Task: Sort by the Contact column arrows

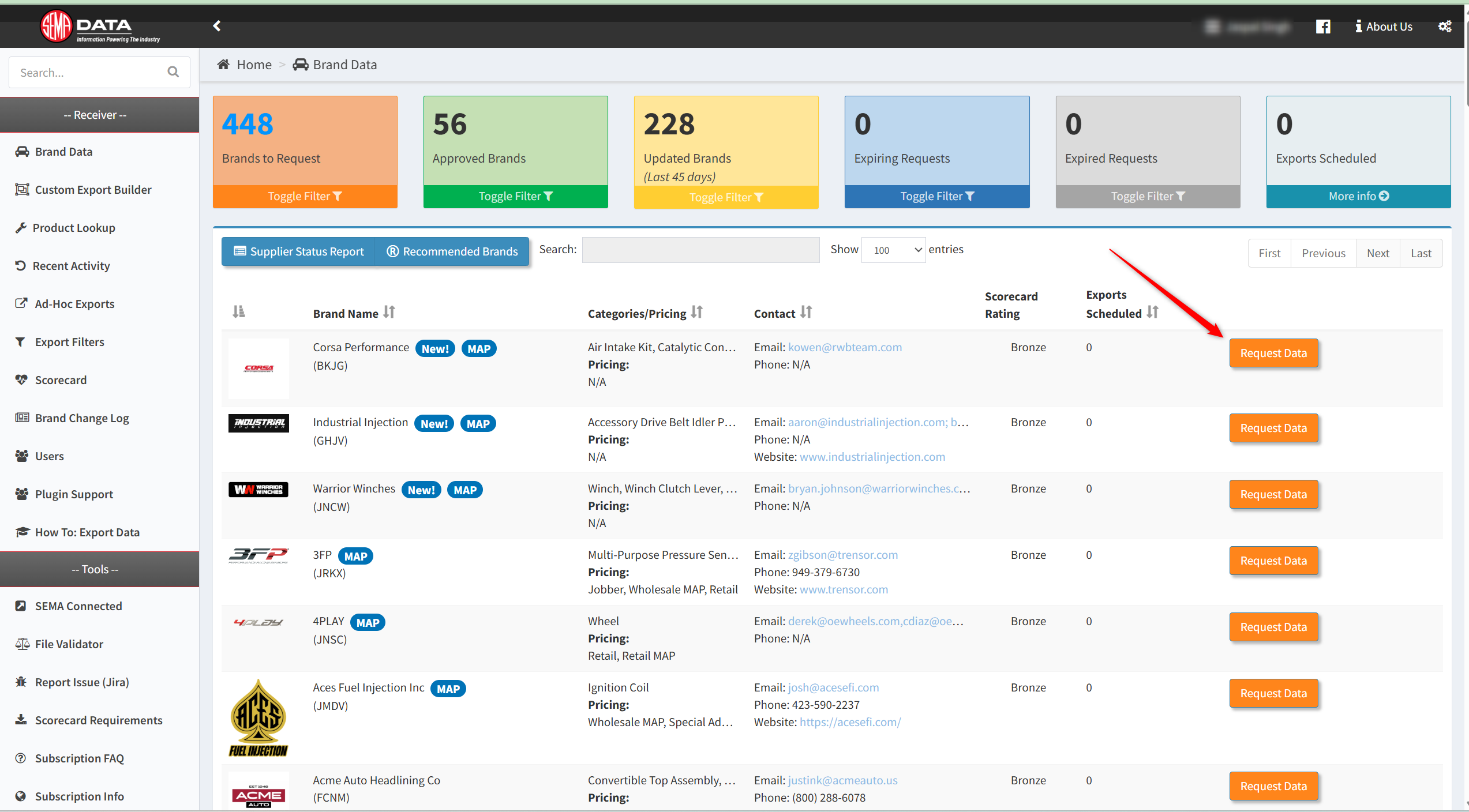Action: (806, 313)
